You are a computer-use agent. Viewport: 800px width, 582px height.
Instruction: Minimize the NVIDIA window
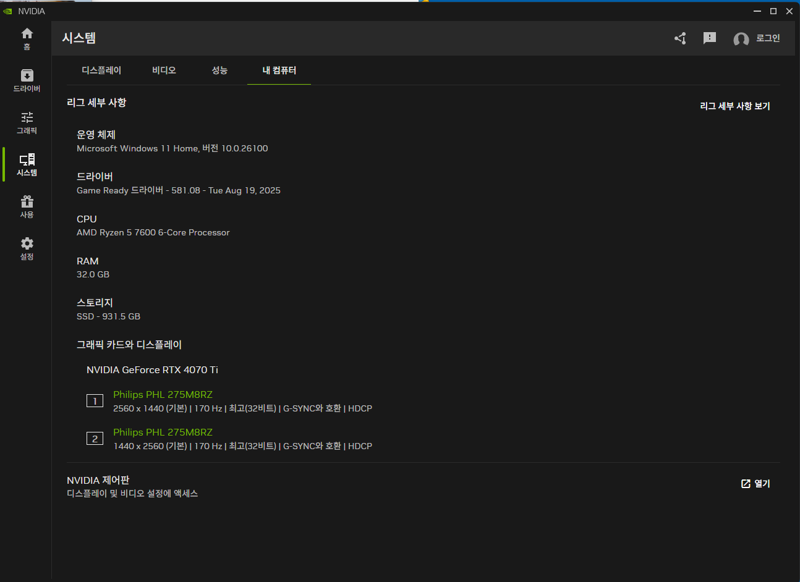pos(757,11)
